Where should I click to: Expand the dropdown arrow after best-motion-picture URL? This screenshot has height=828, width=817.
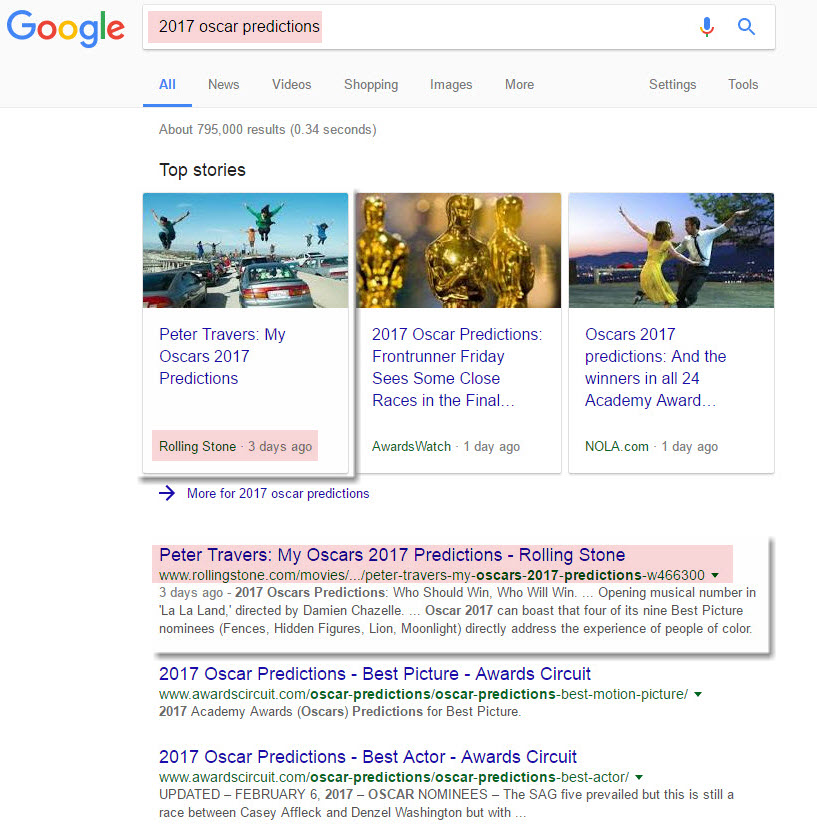pos(698,694)
